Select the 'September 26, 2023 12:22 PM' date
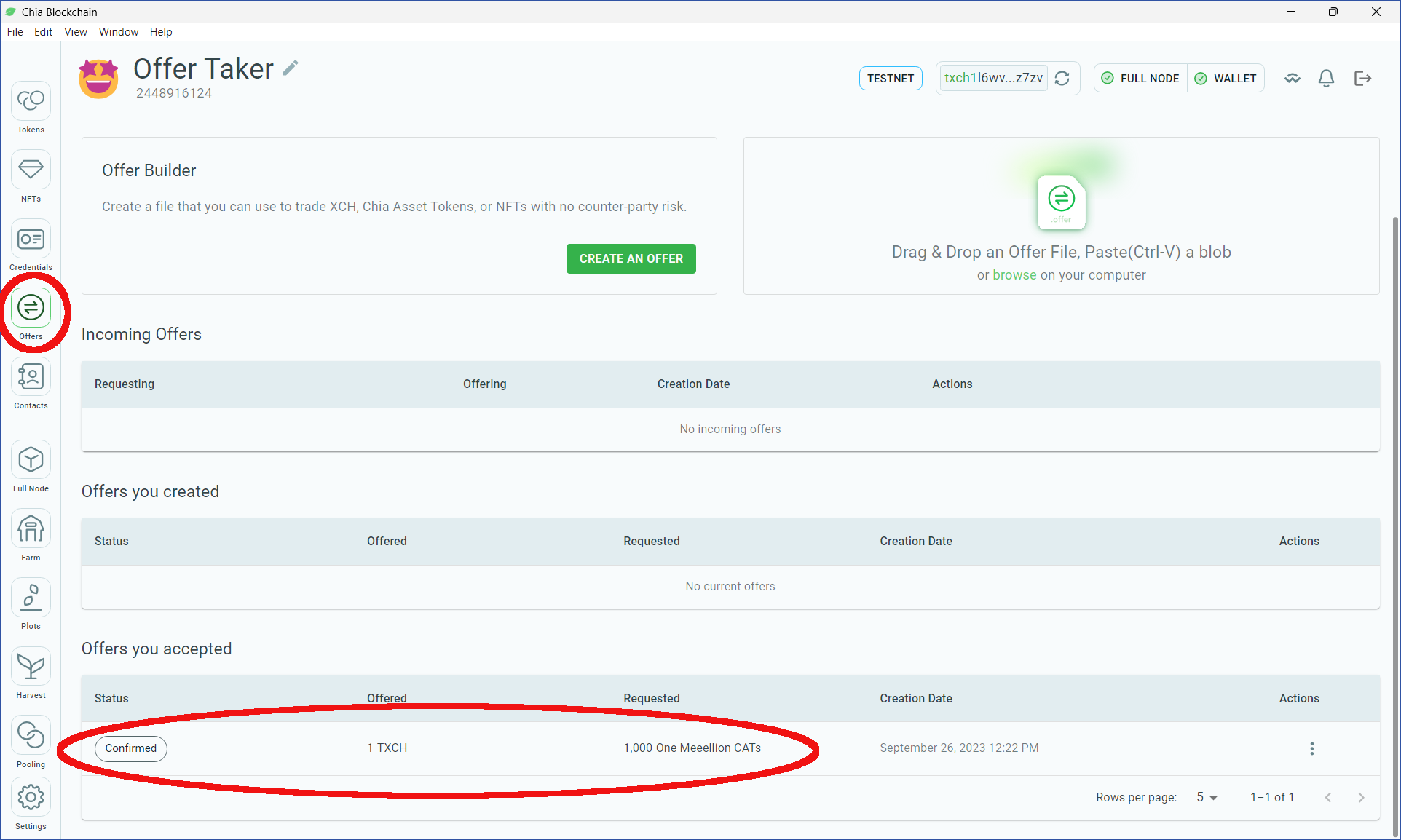1401x840 pixels. click(959, 748)
